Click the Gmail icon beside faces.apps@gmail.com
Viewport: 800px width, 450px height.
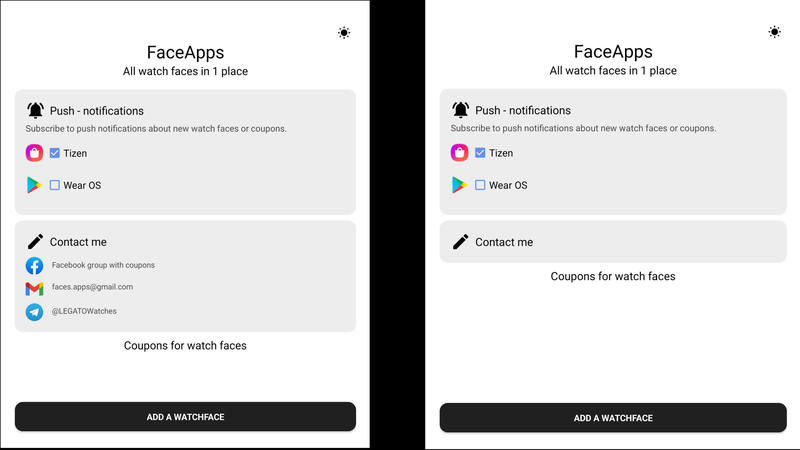[x=34, y=288]
